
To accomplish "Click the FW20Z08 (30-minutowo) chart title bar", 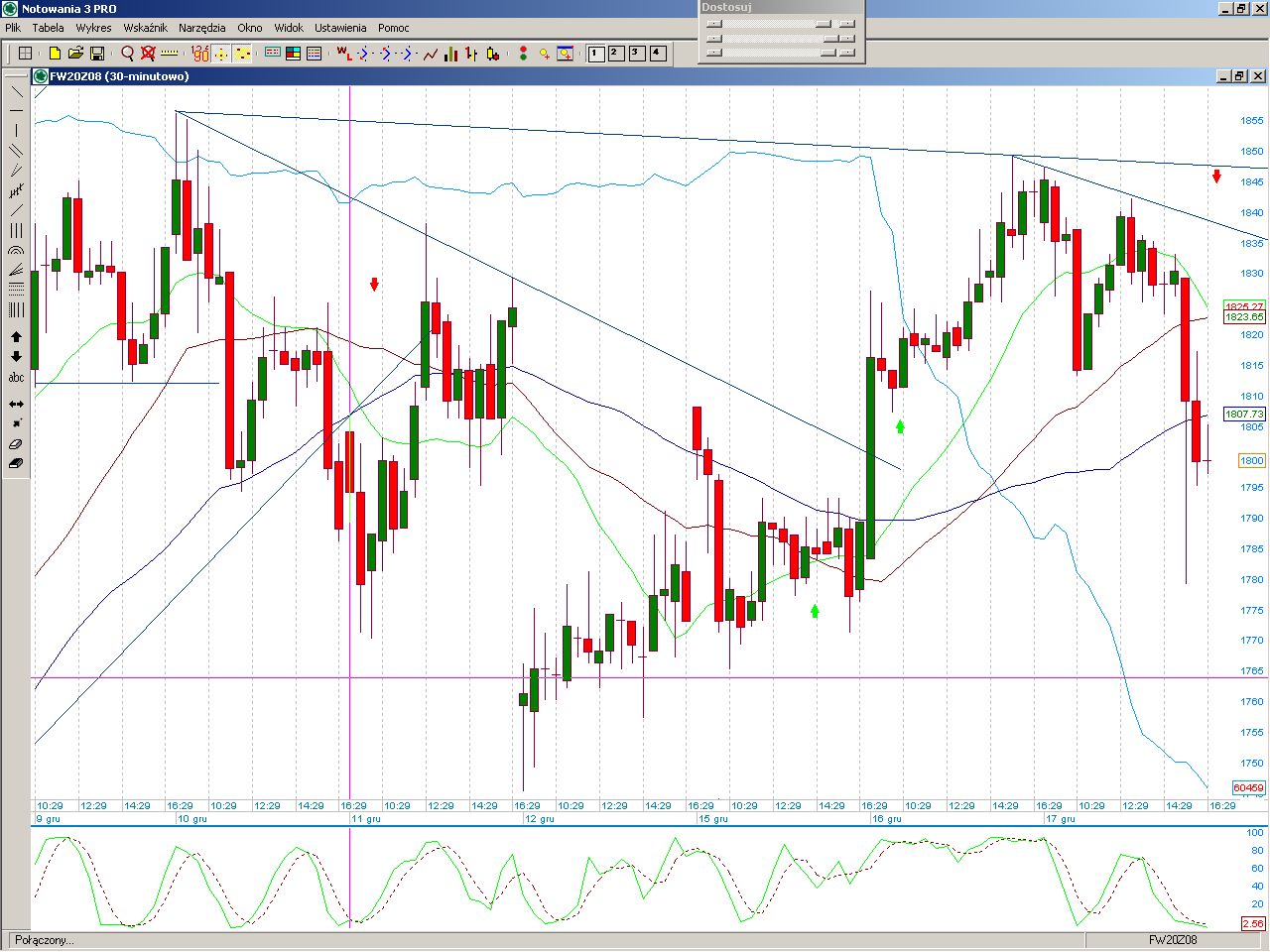I will 650,76.
